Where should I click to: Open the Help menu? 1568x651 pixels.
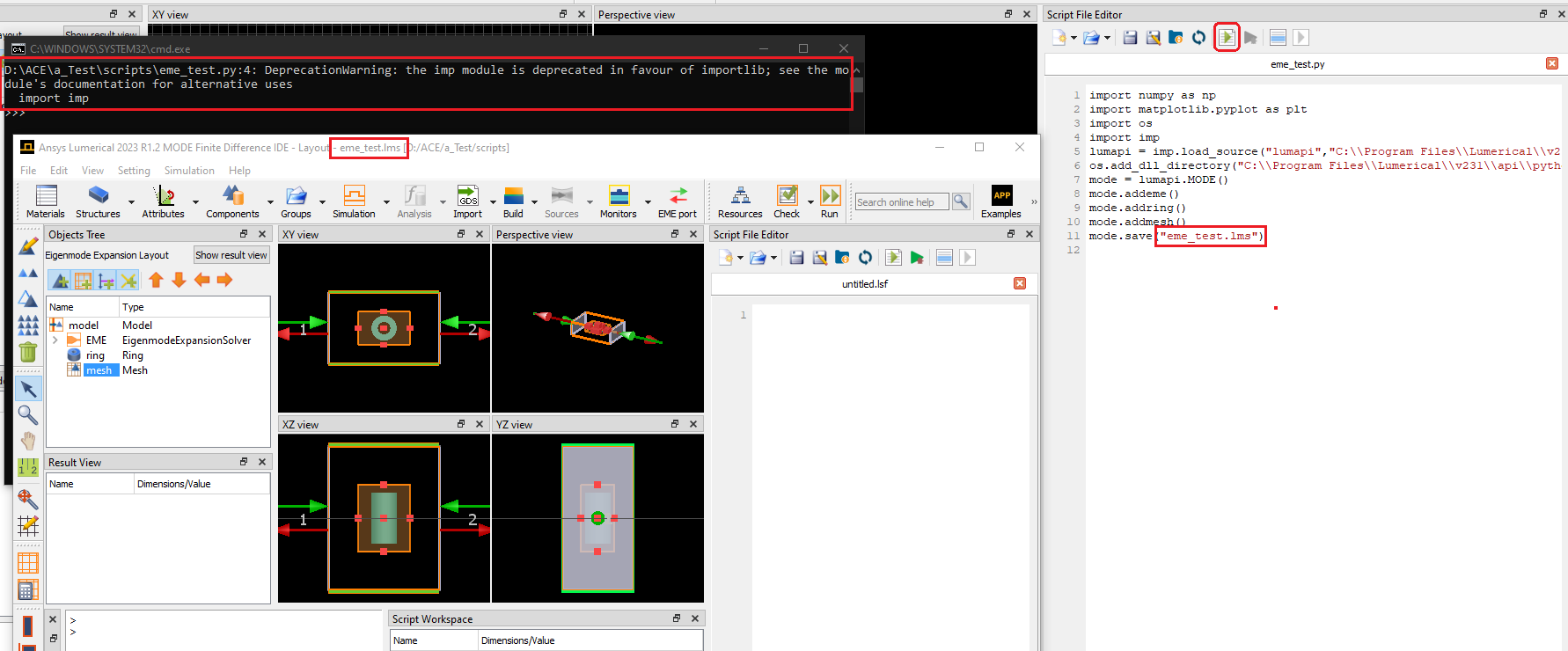(239, 171)
